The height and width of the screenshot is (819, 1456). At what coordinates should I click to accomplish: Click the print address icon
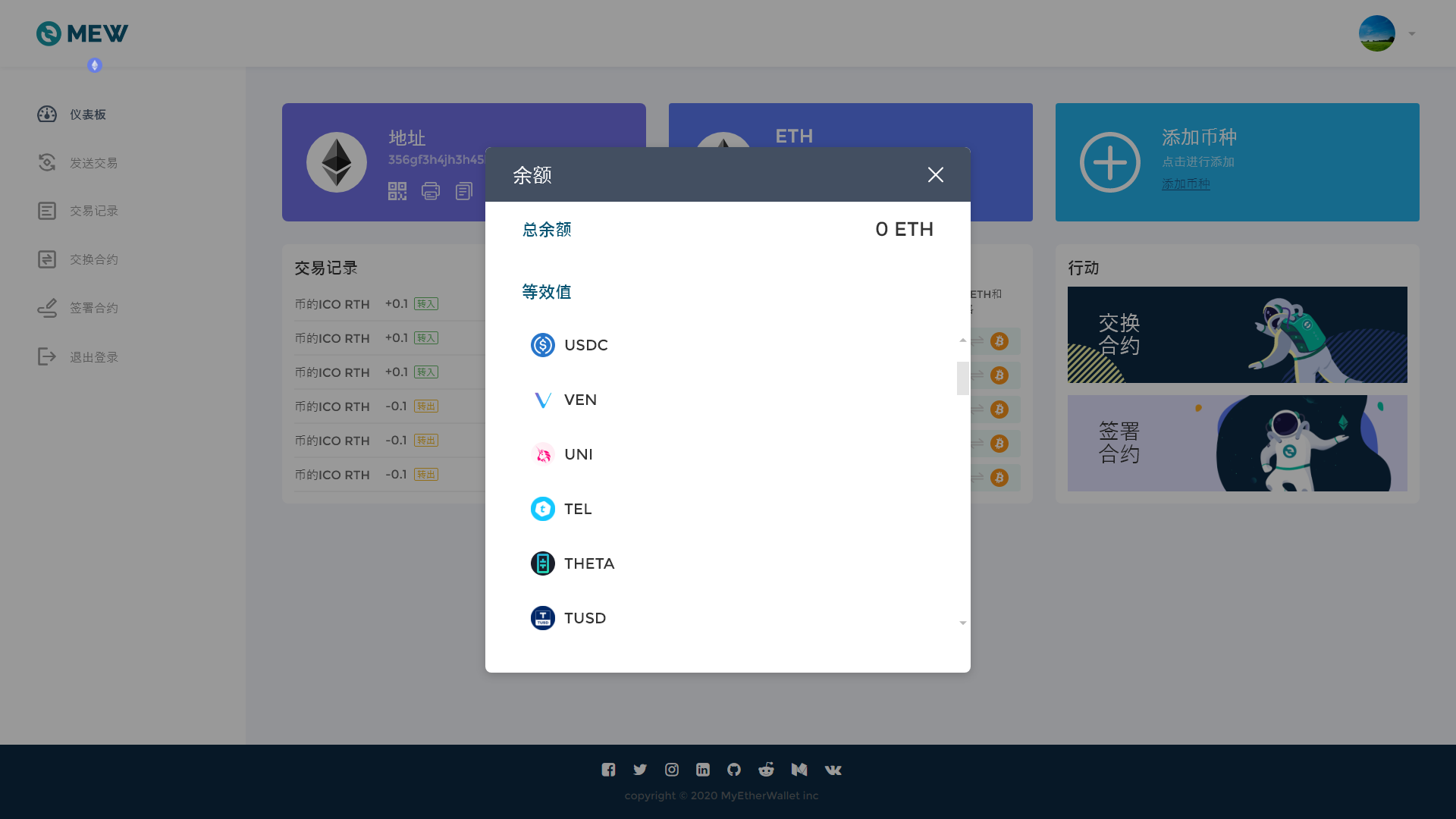coord(431,191)
